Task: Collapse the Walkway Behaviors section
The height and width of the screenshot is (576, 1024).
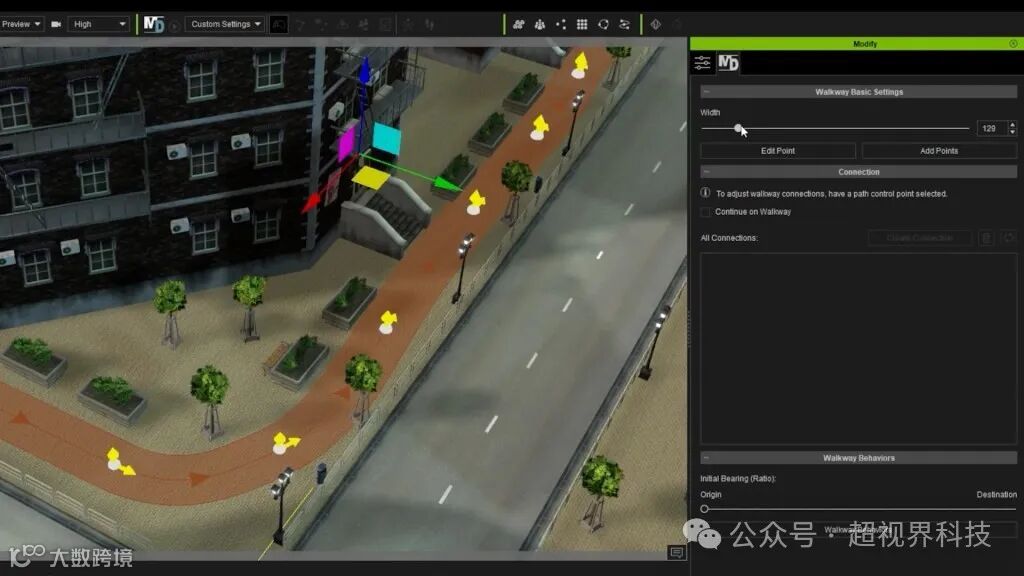Action: pyautogui.click(x=706, y=458)
